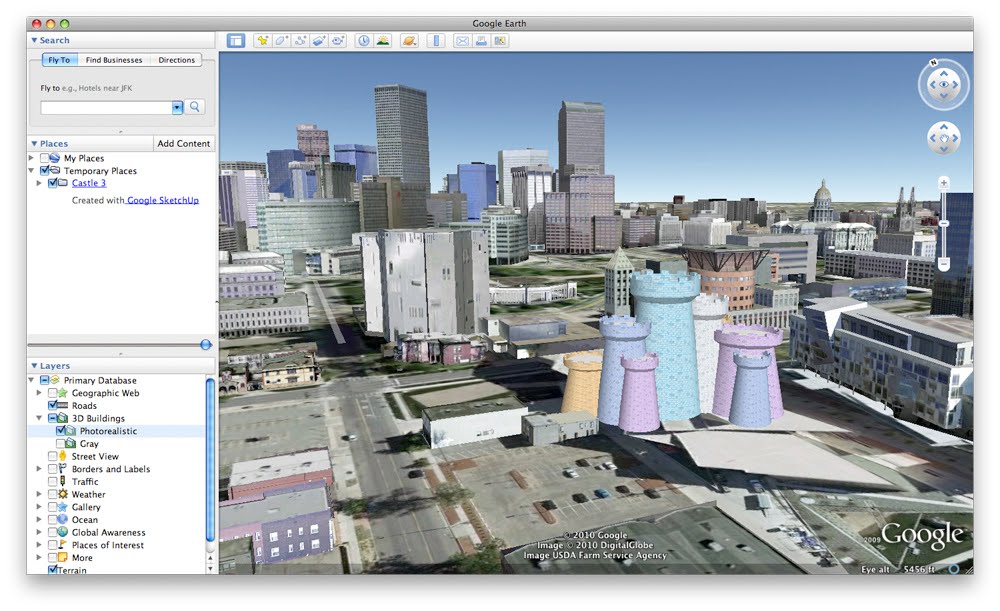
Task: View current location in Google Maps icon
Action: pyautogui.click(x=500, y=41)
